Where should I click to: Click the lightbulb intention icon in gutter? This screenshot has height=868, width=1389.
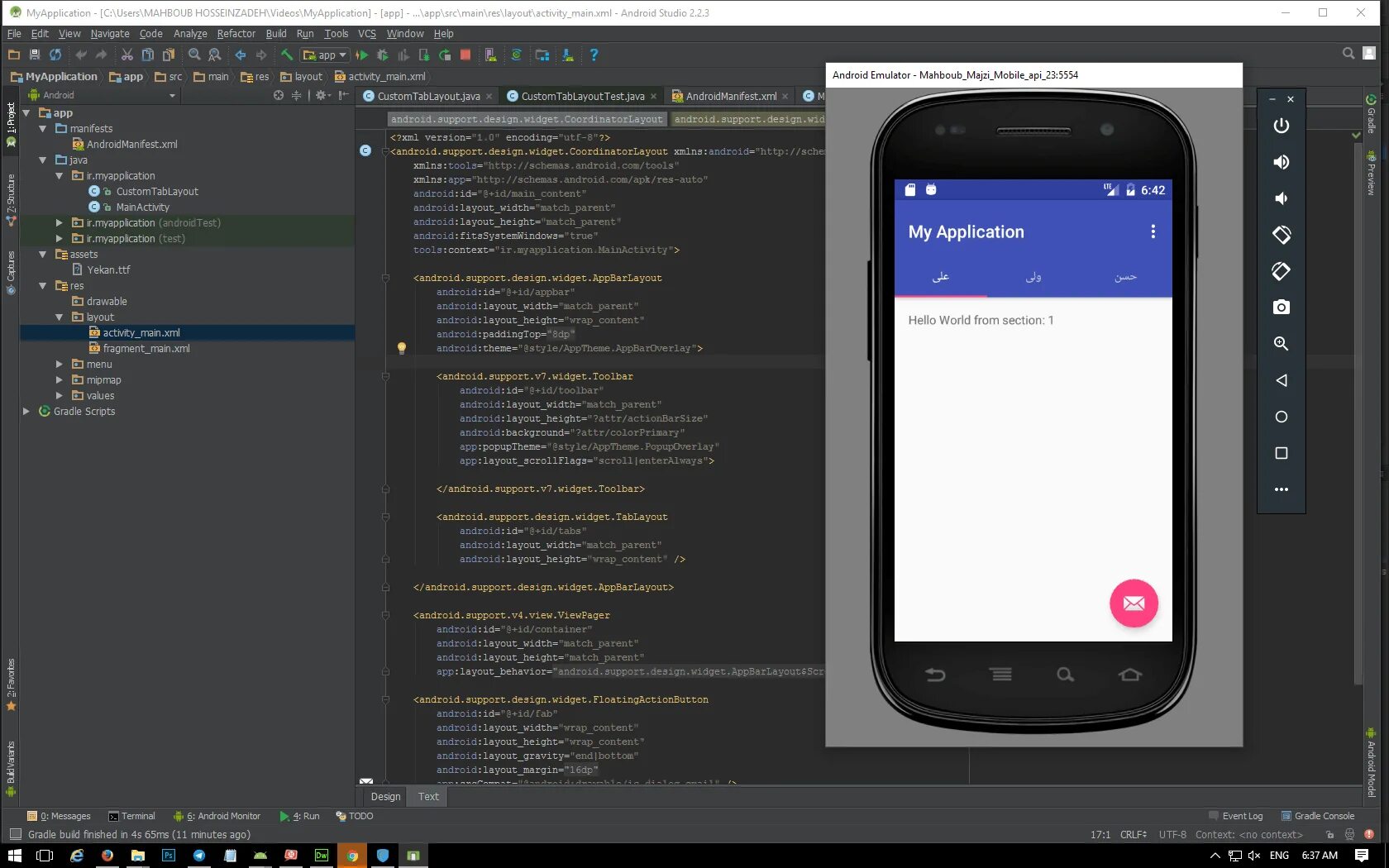click(x=402, y=348)
